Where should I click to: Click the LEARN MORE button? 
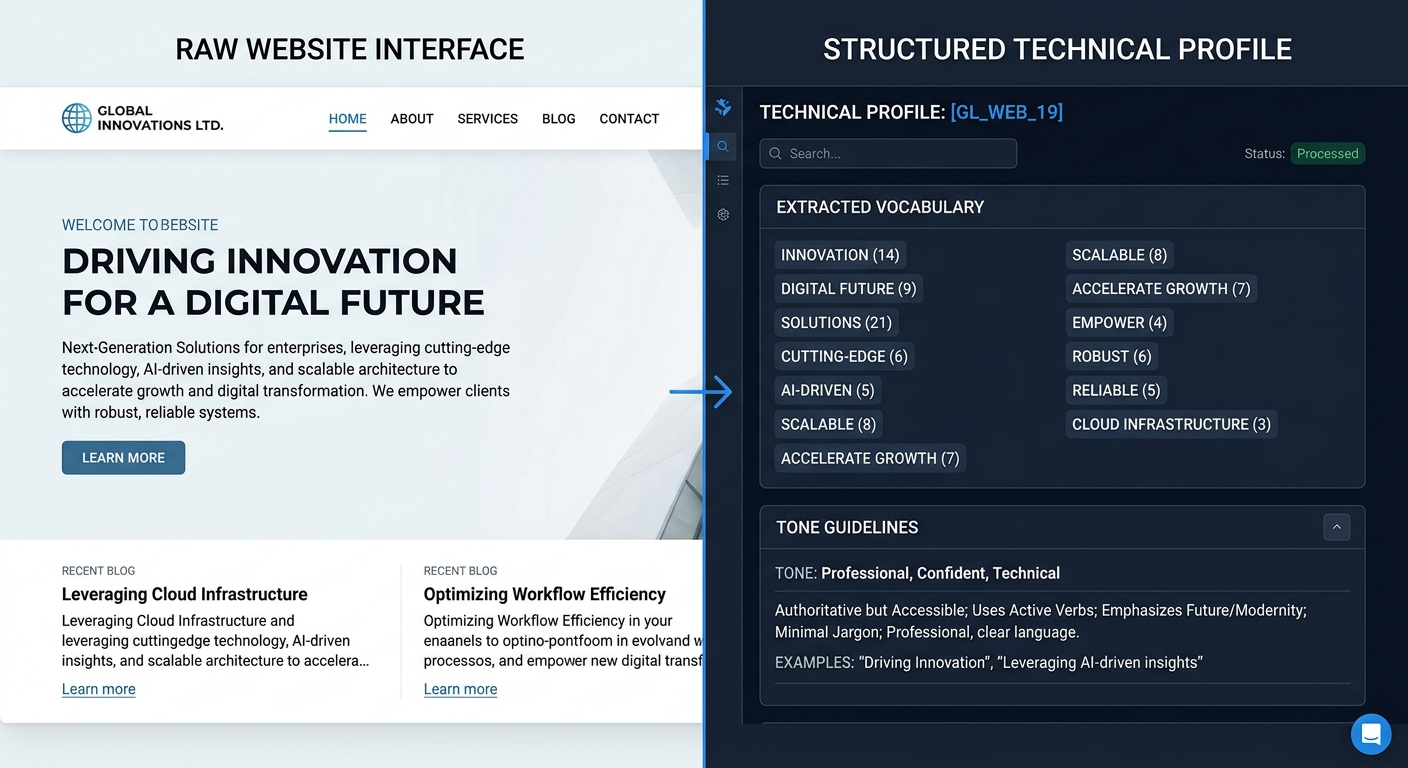coord(124,457)
